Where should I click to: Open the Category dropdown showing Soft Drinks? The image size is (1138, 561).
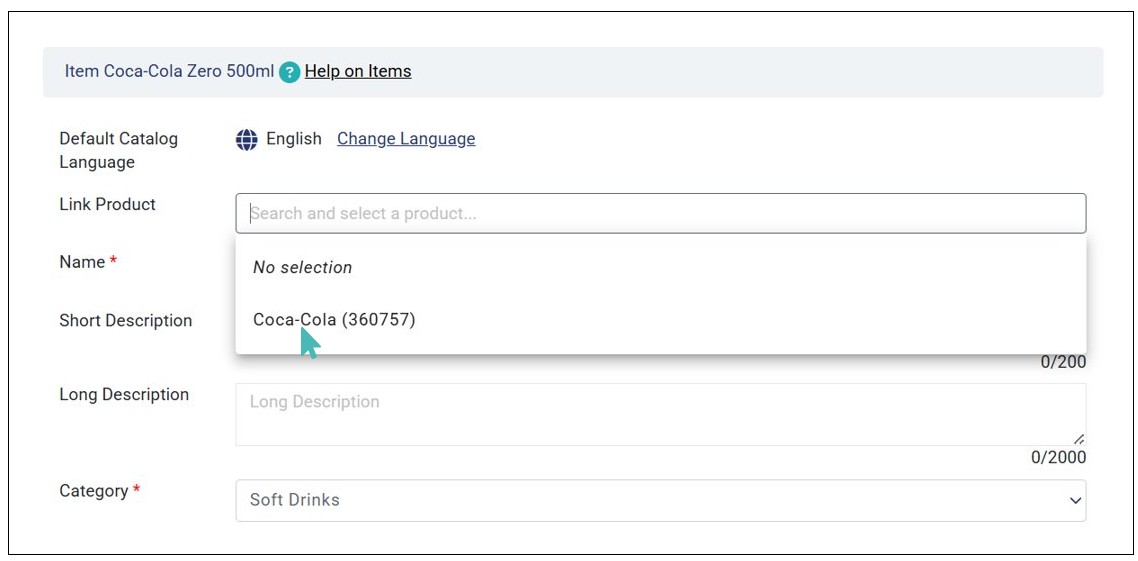click(660, 500)
